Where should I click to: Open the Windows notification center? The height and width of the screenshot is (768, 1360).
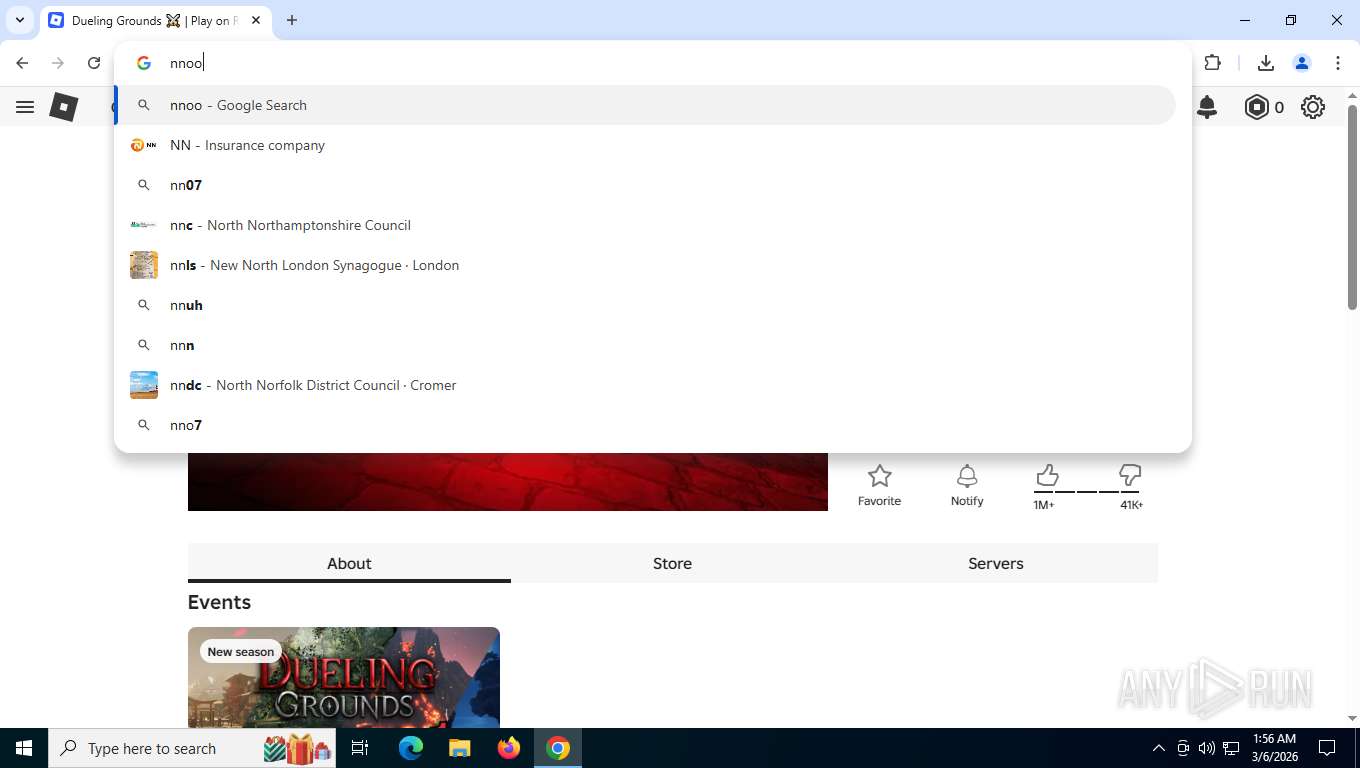click(x=1327, y=748)
